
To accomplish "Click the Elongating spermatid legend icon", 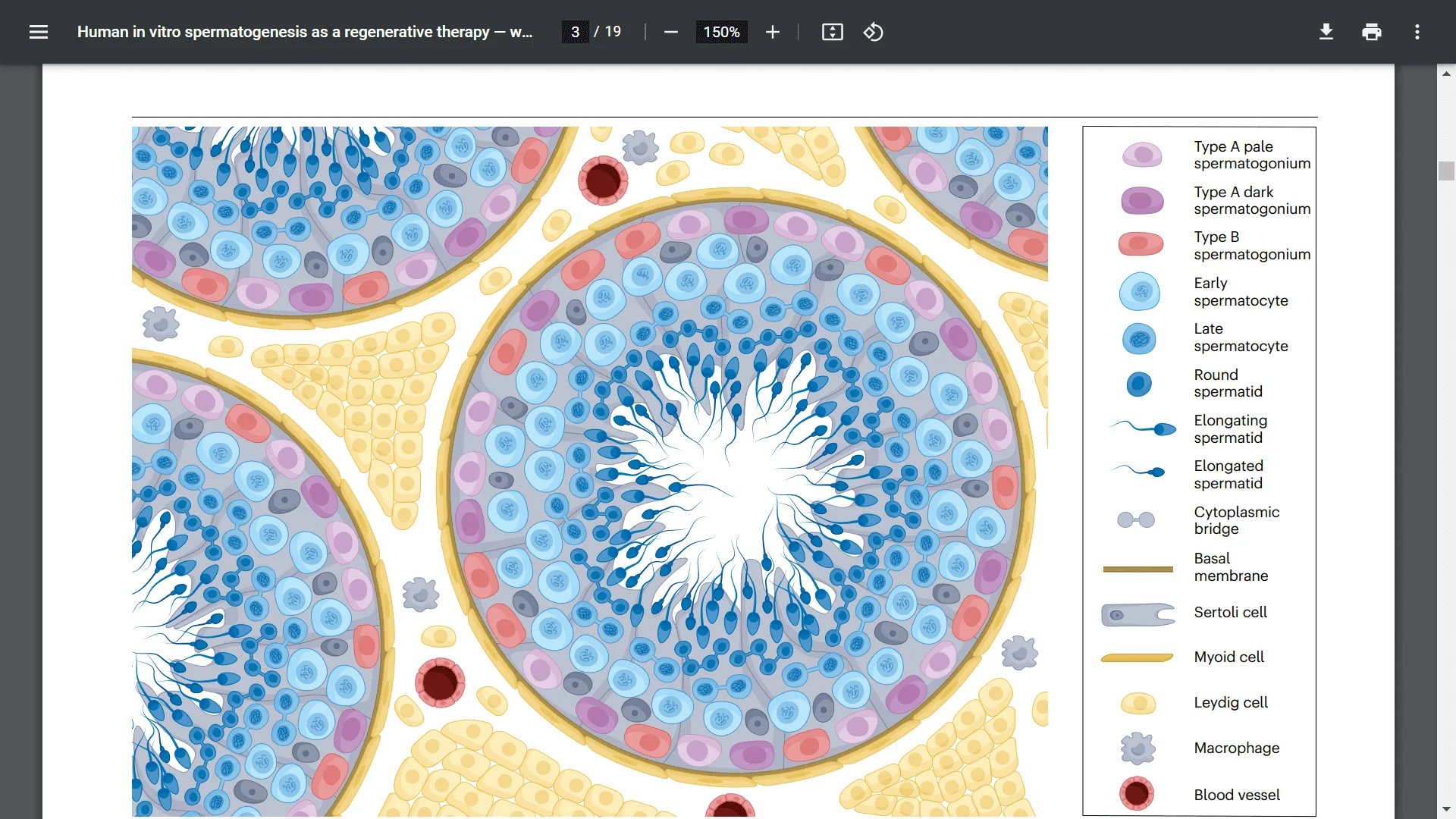I will (x=1143, y=428).
